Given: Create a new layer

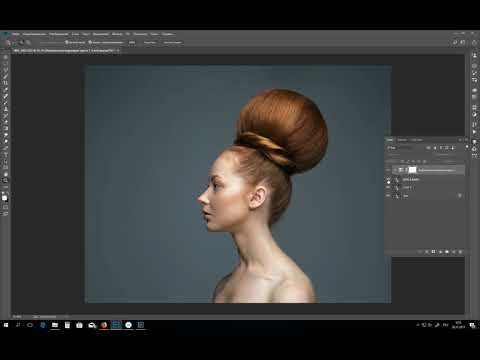Looking at the screenshot, I should tap(454, 252).
